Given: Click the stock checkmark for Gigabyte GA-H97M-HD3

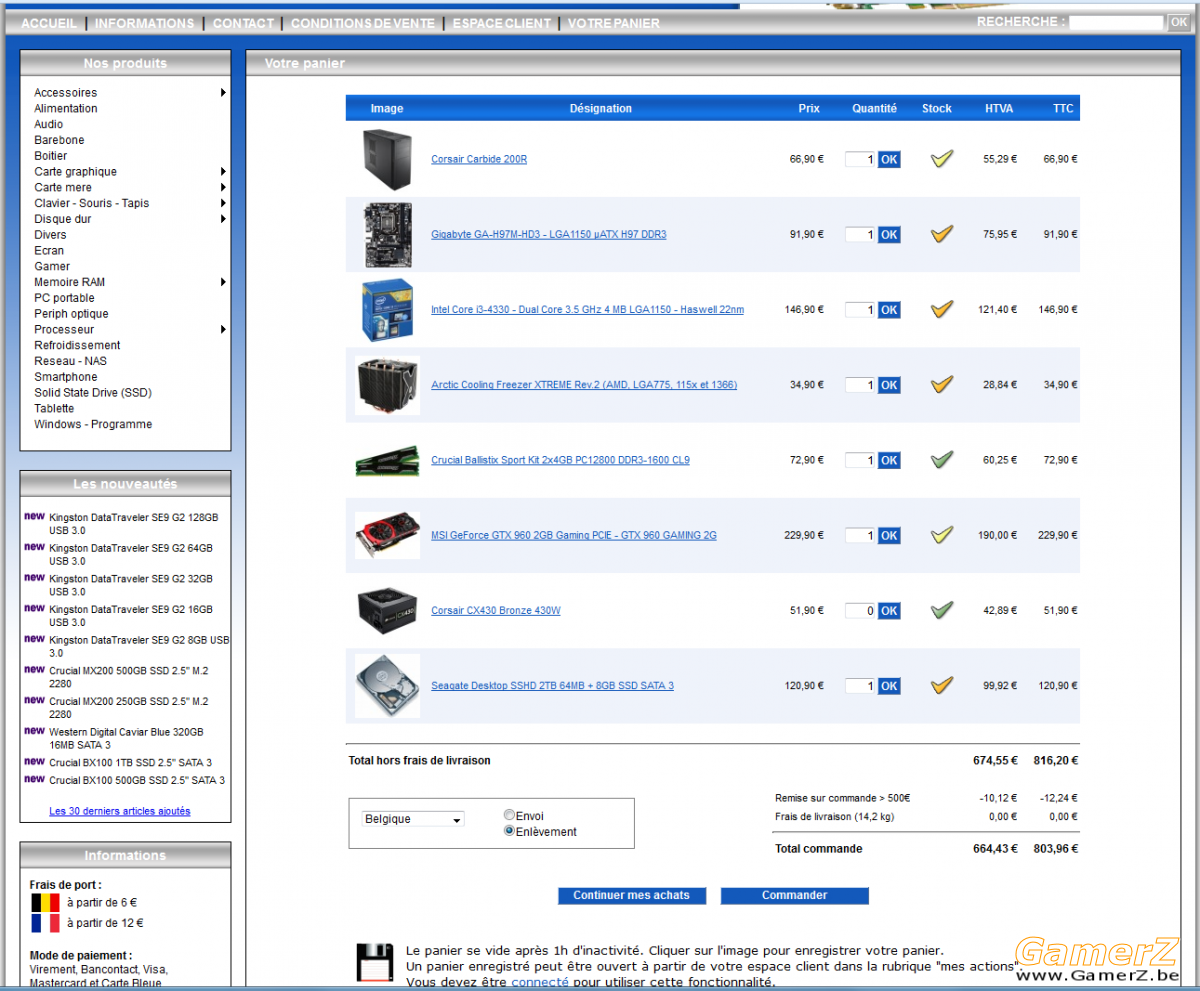Looking at the screenshot, I should point(941,234).
